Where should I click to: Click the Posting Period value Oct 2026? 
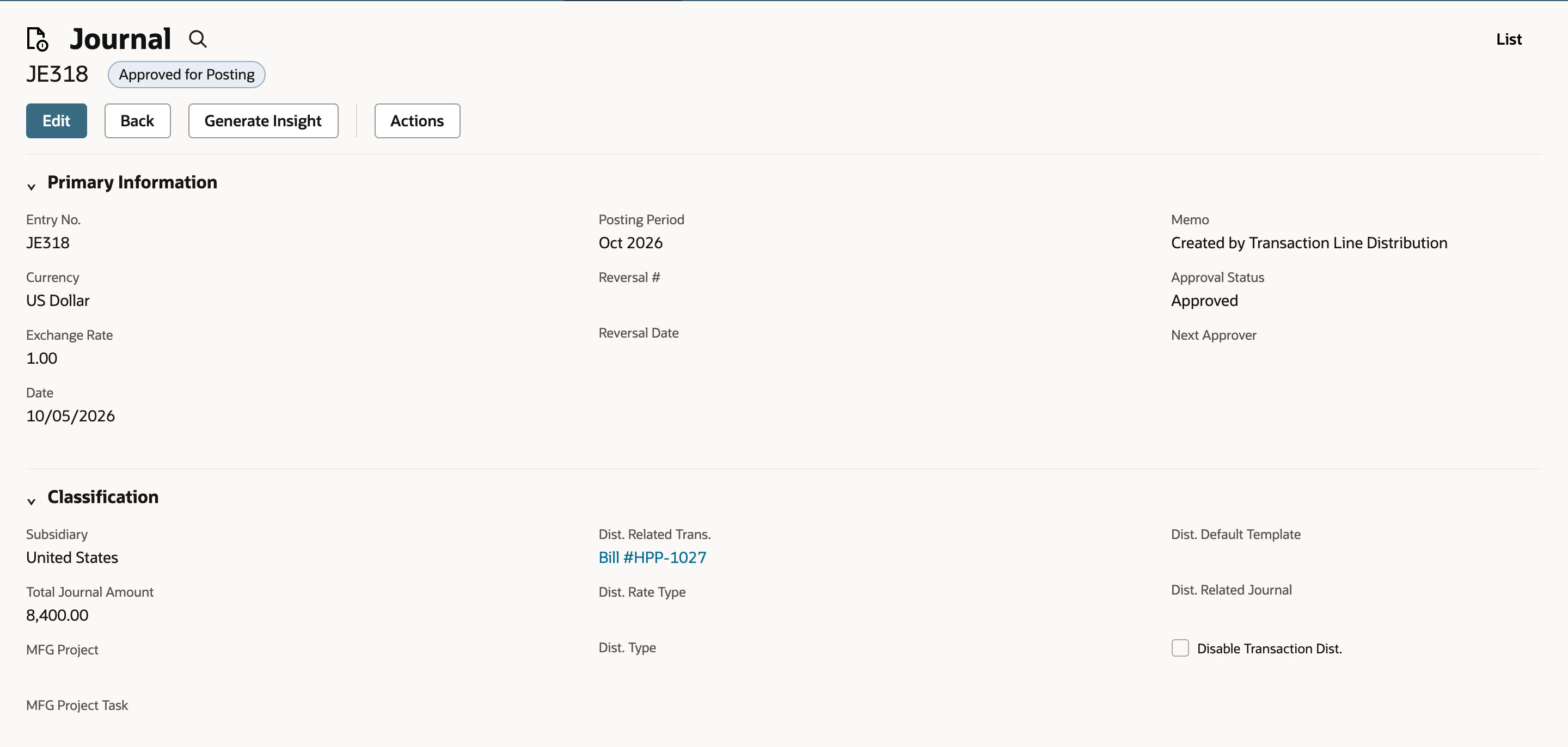coord(630,242)
